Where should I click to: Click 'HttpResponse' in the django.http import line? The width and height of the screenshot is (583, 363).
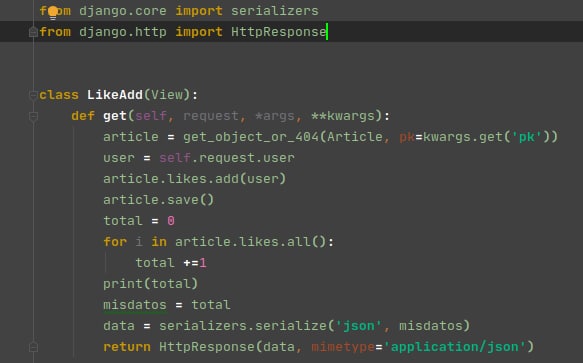pos(278,32)
